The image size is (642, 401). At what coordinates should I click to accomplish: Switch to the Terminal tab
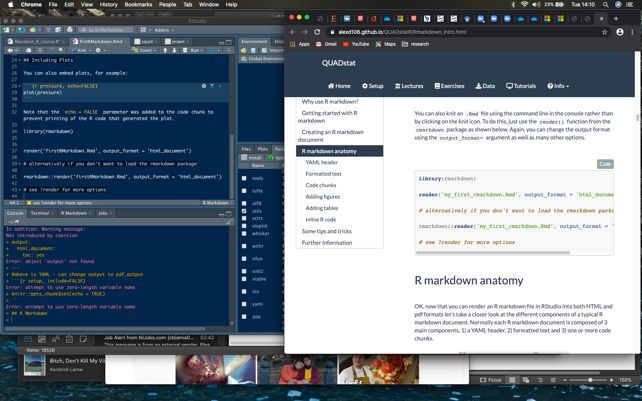[x=41, y=213]
